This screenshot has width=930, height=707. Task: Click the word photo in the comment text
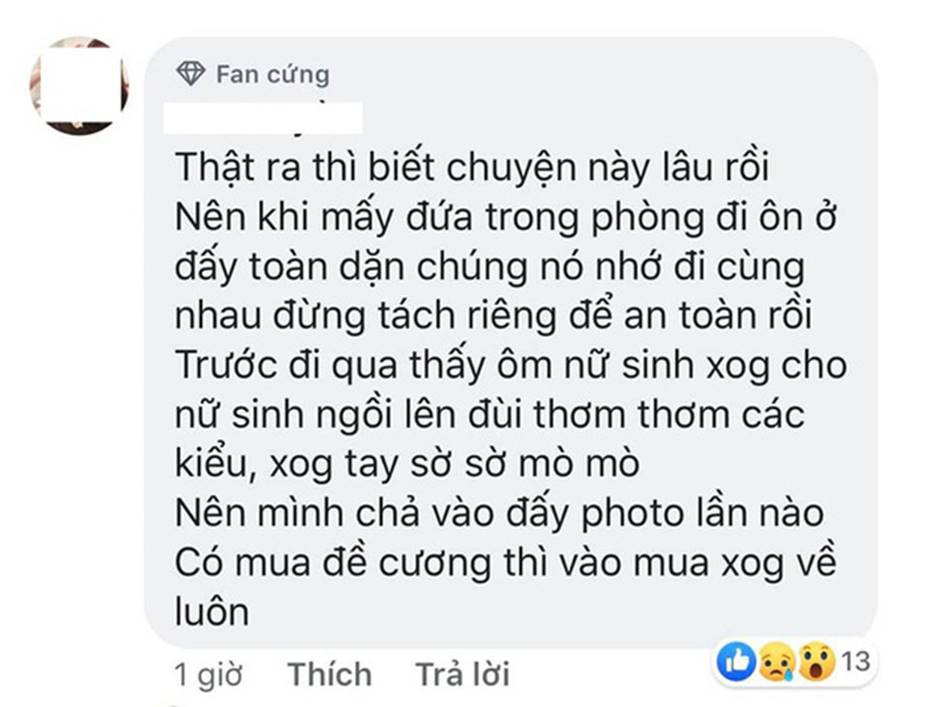[x=636, y=513]
